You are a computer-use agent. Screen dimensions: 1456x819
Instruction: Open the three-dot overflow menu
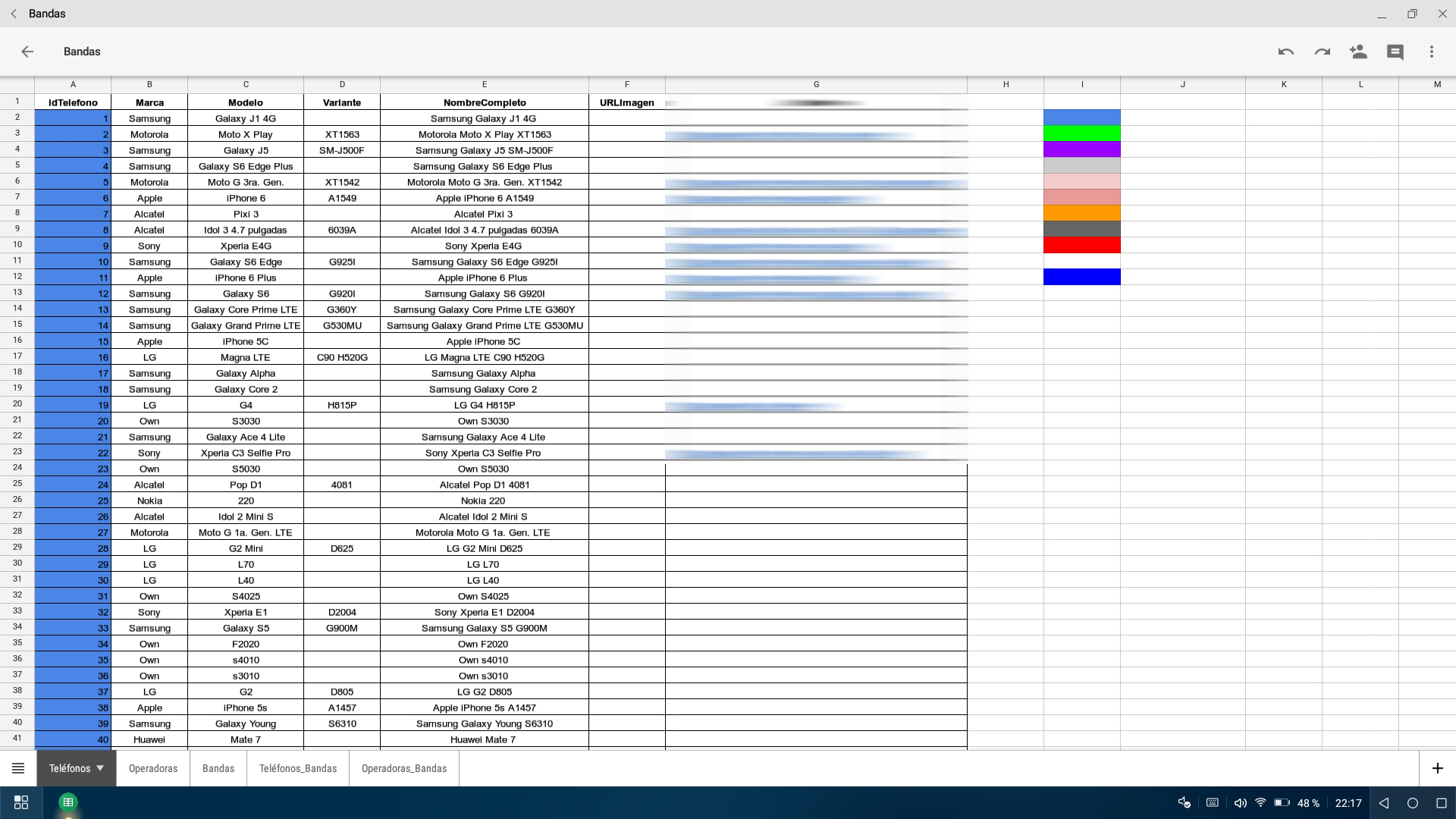click(x=1431, y=52)
